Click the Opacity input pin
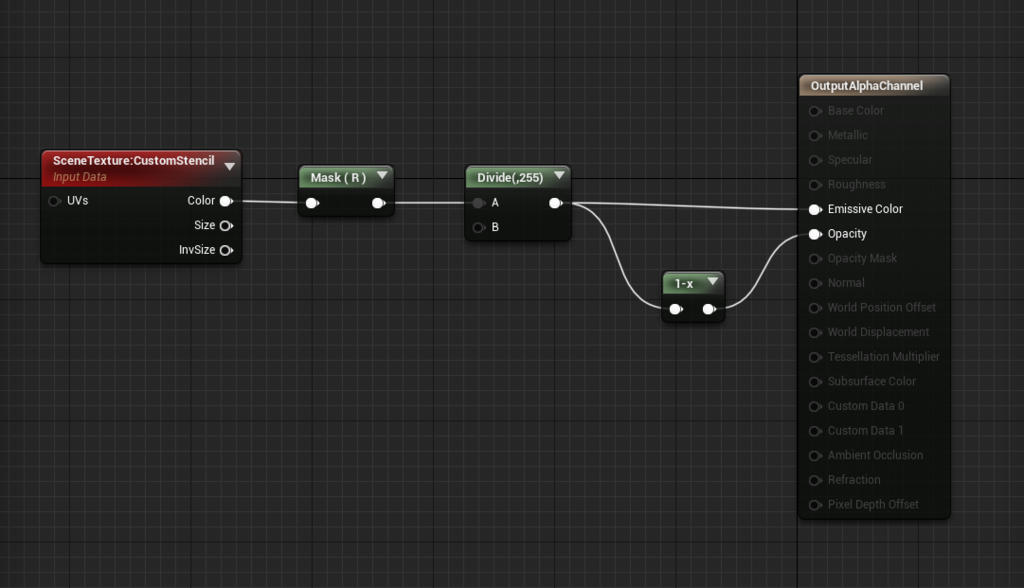The width and height of the screenshot is (1024, 588). [815, 234]
